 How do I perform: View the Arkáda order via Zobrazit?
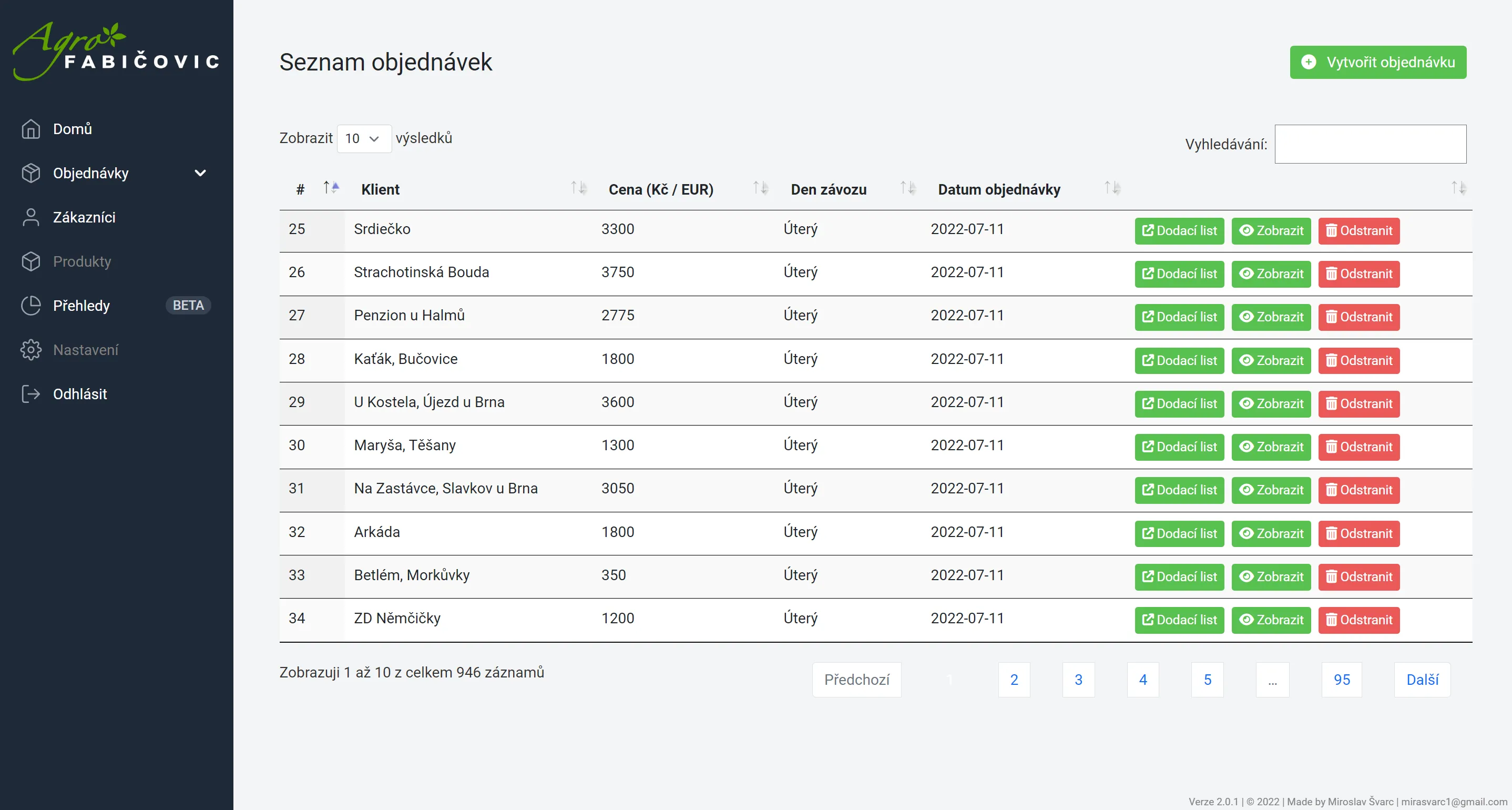(x=1271, y=533)
